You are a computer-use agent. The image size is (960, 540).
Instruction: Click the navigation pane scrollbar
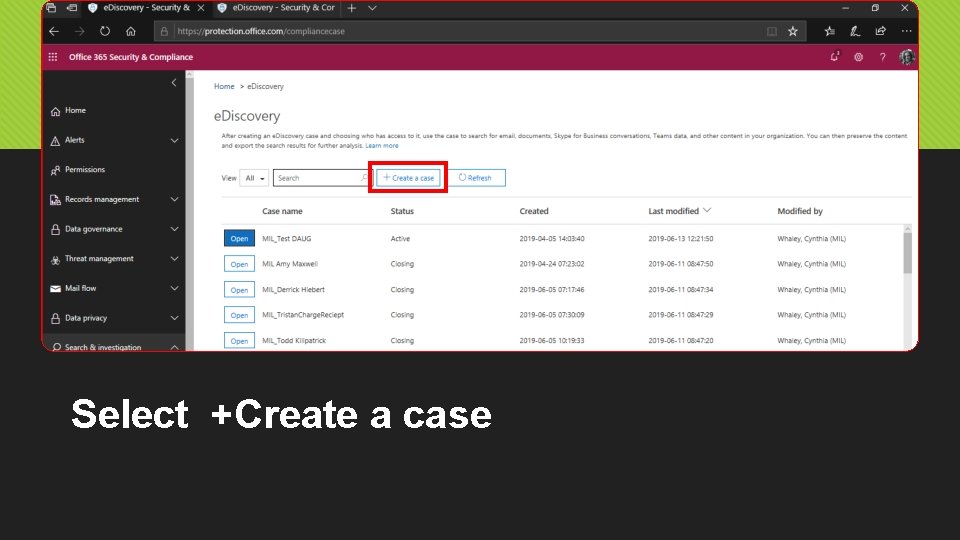click(x=189, y=211)
